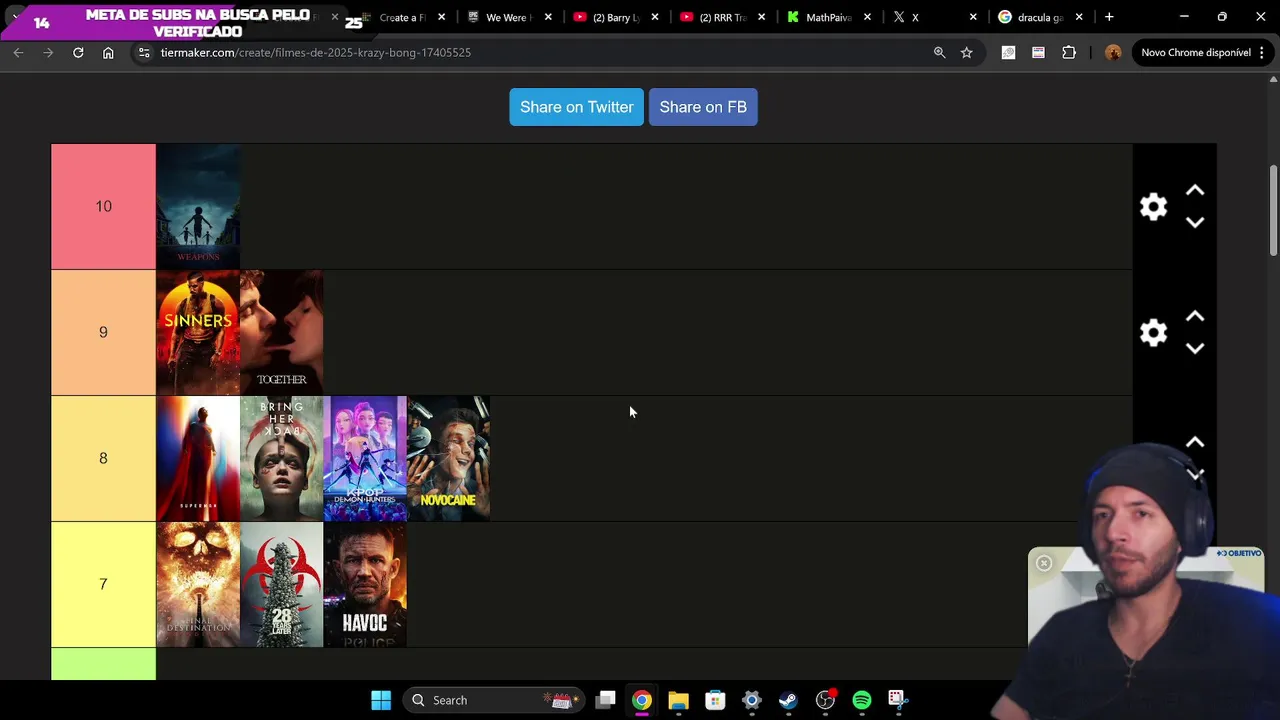Select the 28 Years Later poster
Image resolution: width=1280 pixels, height=720 pixels.
[281, 584]
